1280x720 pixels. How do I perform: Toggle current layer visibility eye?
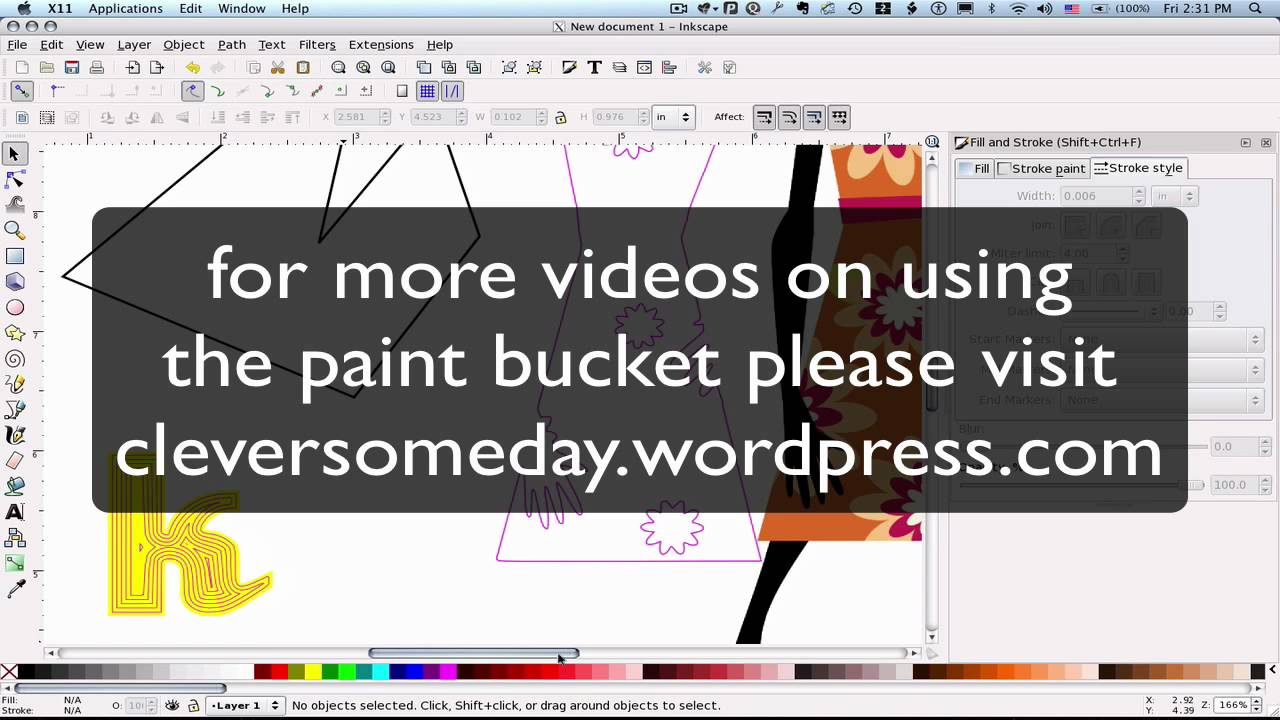coord(172,705)
